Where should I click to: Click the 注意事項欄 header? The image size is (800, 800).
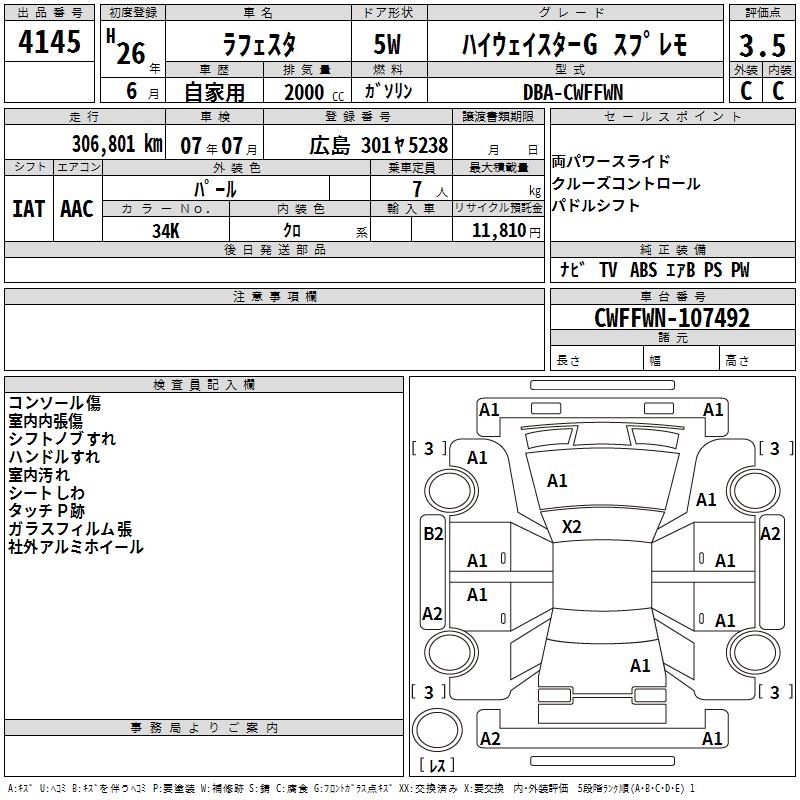(x=274, y=296)
